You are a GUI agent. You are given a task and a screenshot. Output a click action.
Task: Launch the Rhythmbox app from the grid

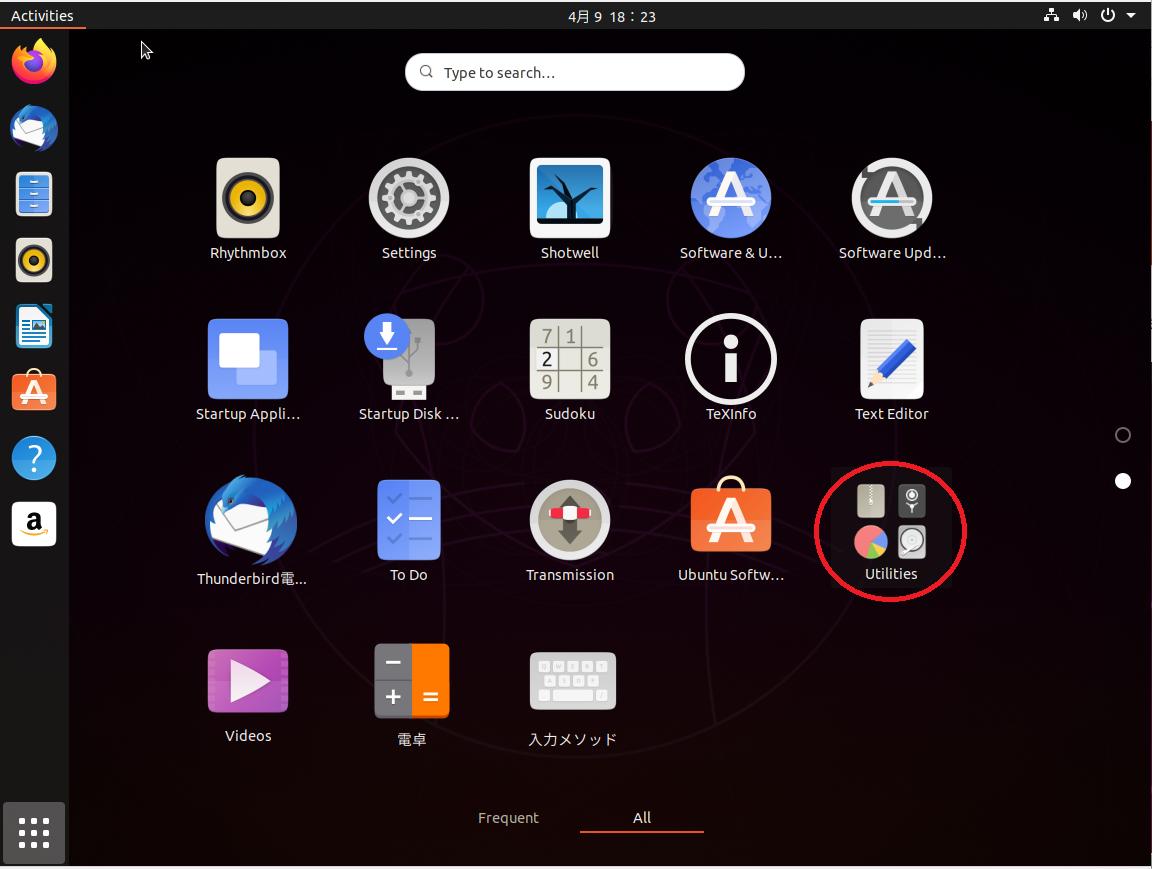pos(248,209)
